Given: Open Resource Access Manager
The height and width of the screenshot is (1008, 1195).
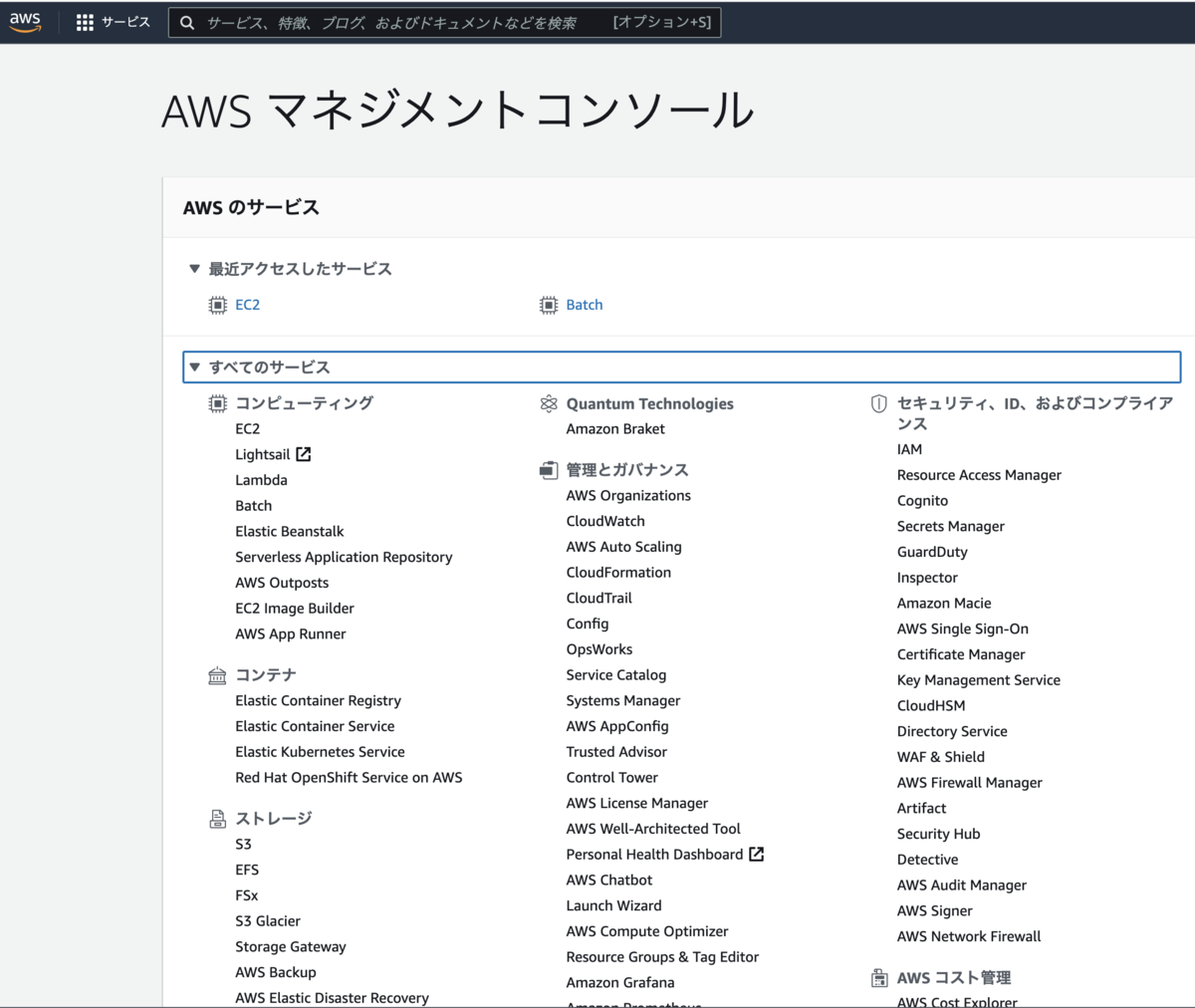Looking at the screenshot, I should pyautogui.click(x=979, y=475).
